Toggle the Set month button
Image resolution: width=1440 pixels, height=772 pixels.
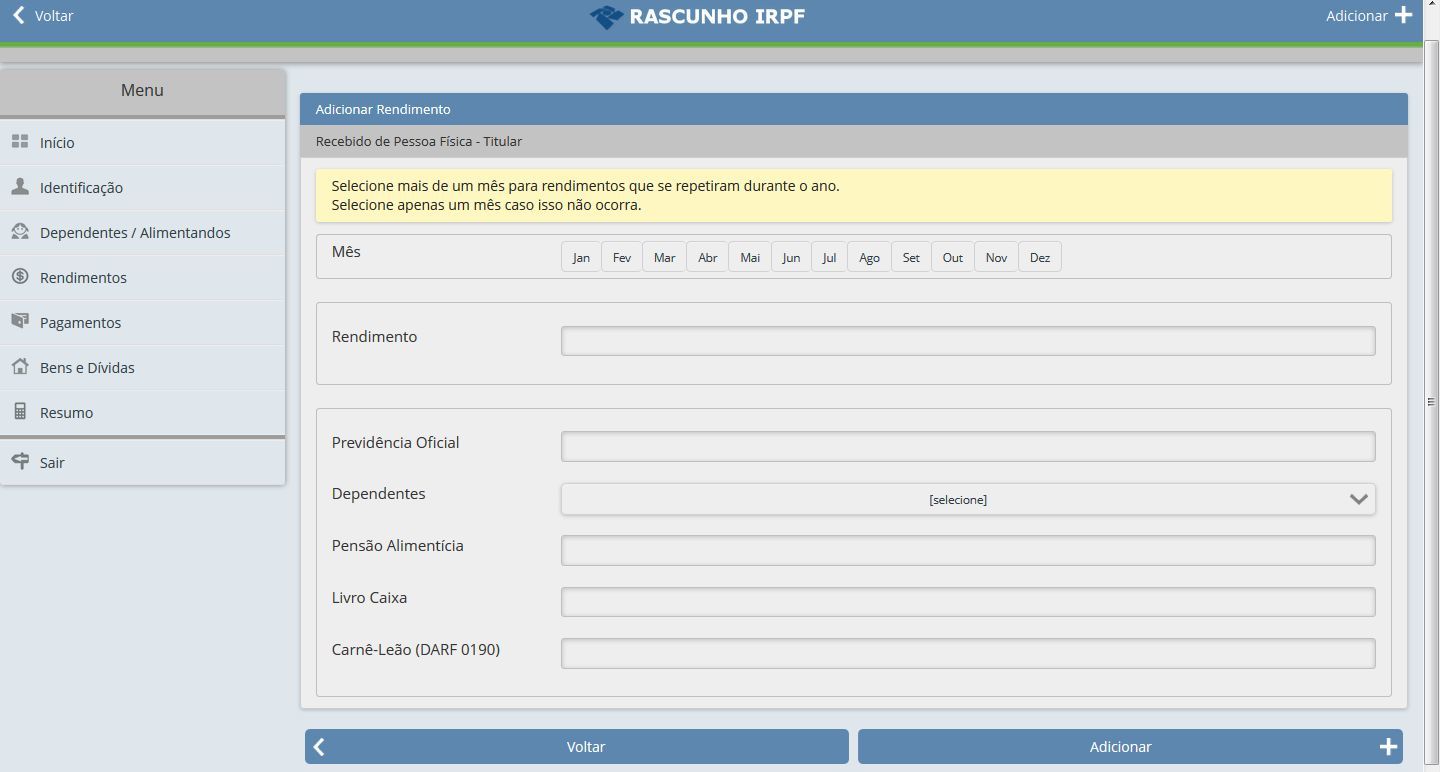pos(911,257)
